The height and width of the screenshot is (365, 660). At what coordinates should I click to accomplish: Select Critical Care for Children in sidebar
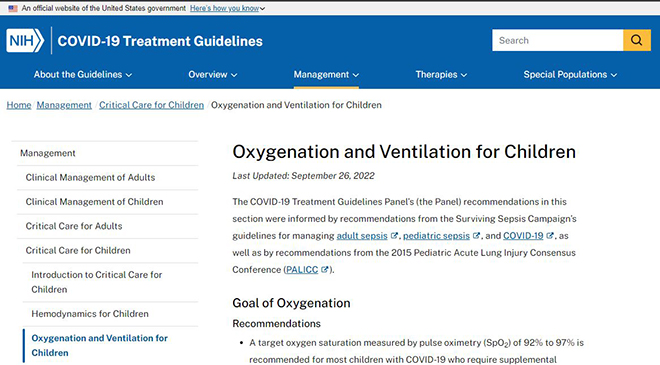click(x=78, y=250)
